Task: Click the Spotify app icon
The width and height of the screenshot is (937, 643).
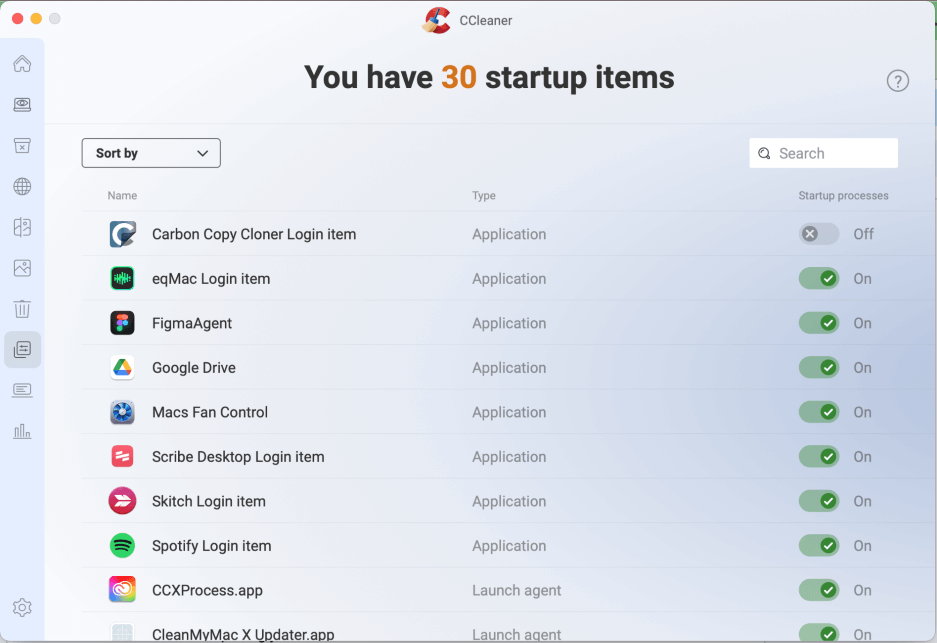Action: coord(123,546)
